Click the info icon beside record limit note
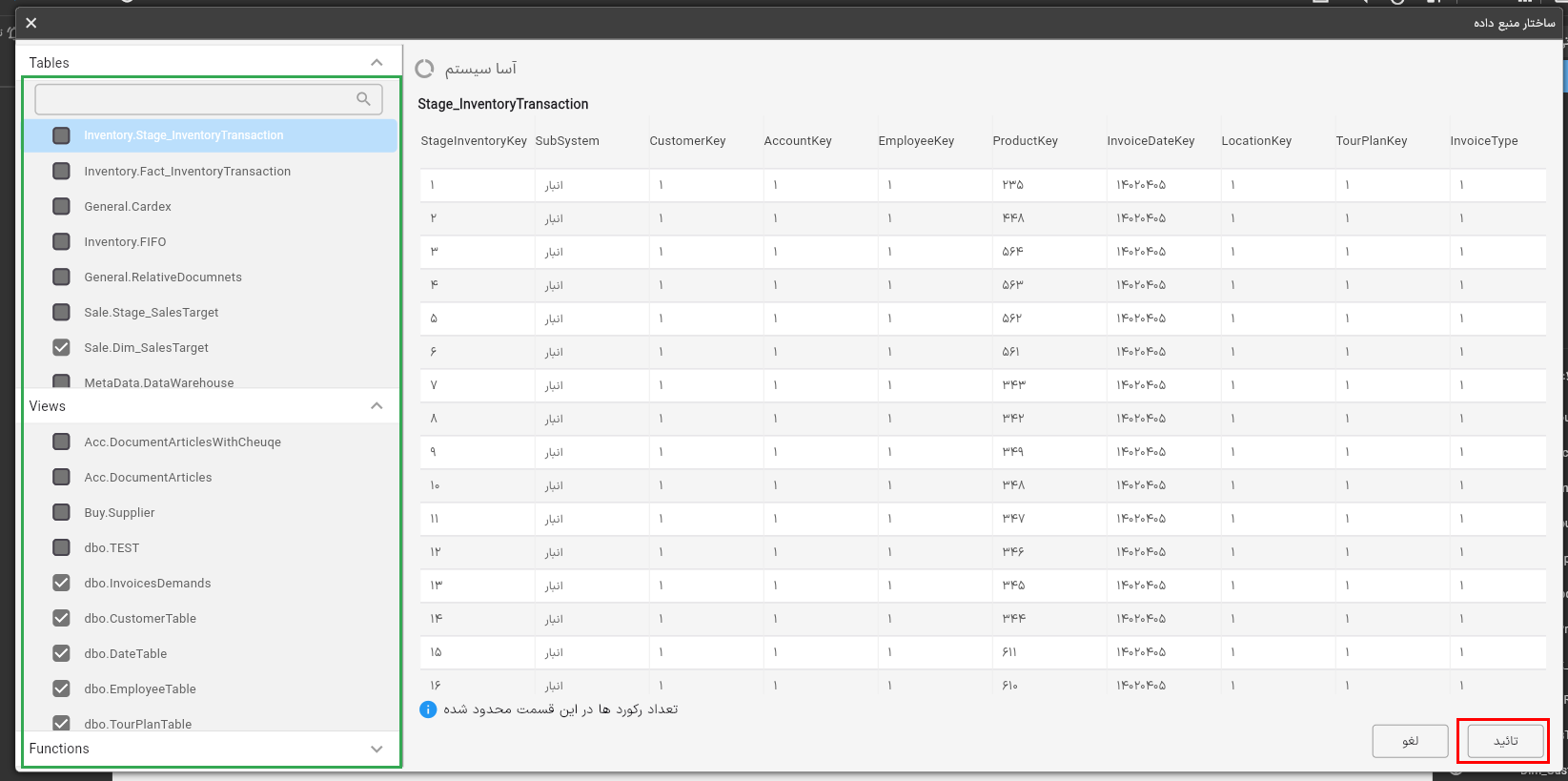 [428, 709]
